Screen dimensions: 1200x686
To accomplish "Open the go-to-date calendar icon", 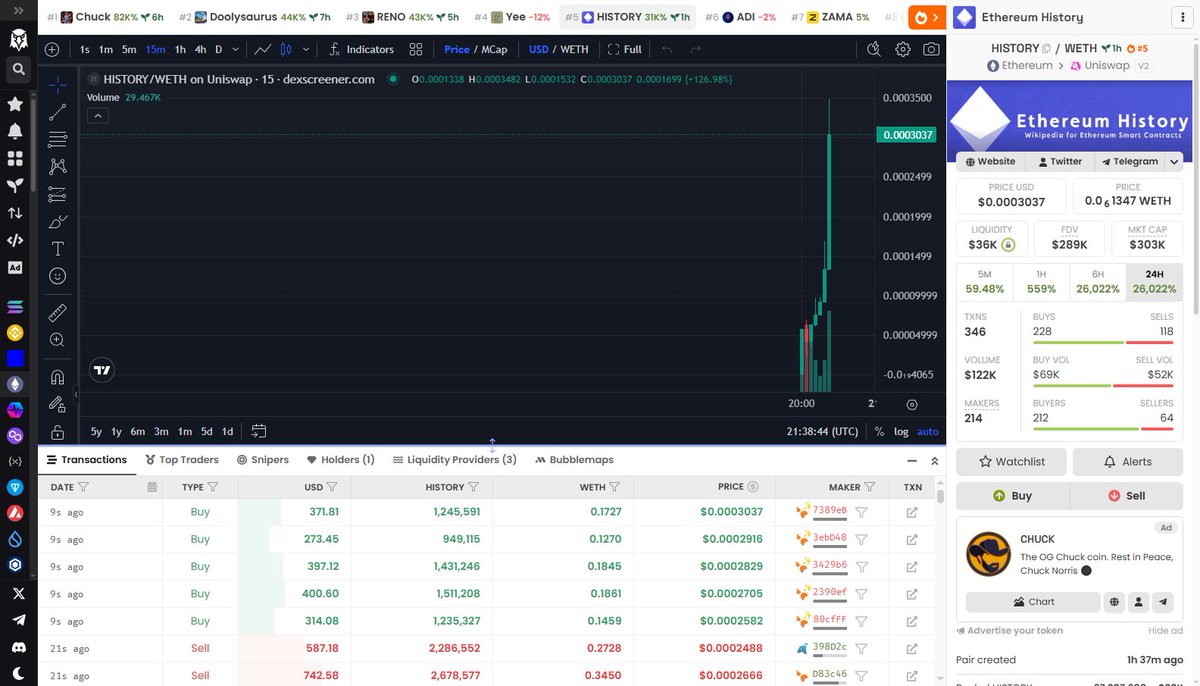I will [x=259, y=431].
